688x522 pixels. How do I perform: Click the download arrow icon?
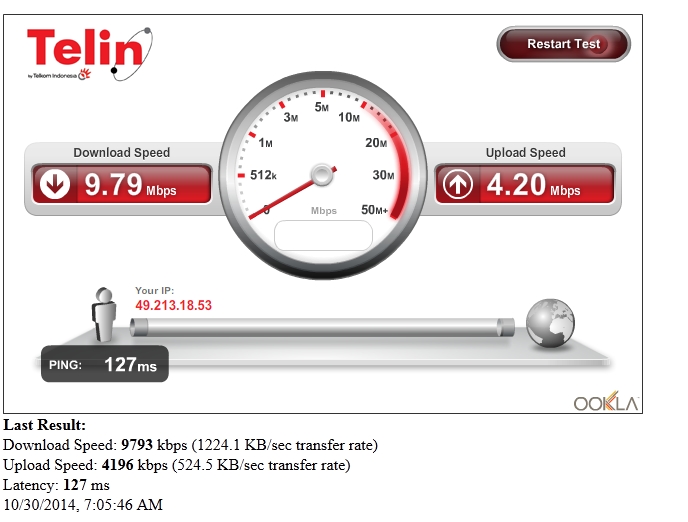click(x=55, y=184)
